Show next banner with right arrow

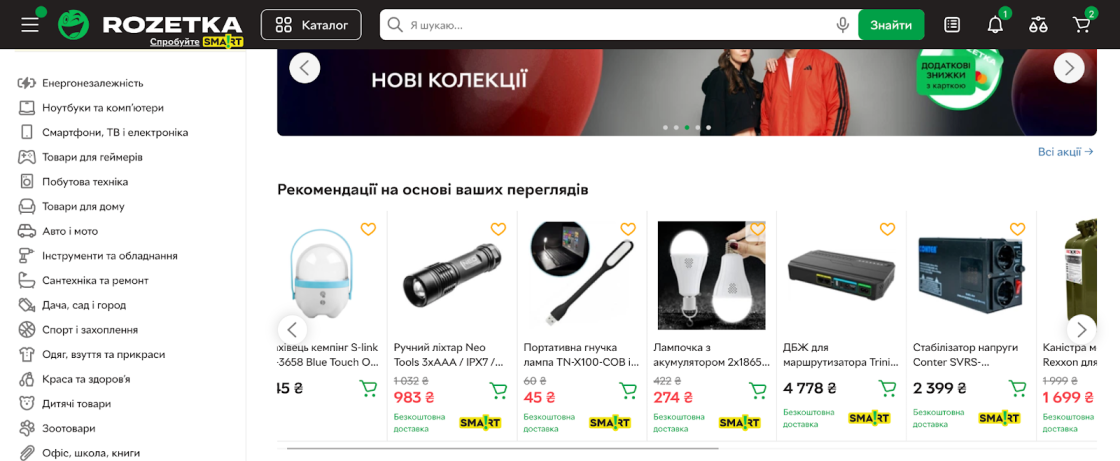click(x=1069, y=68)
